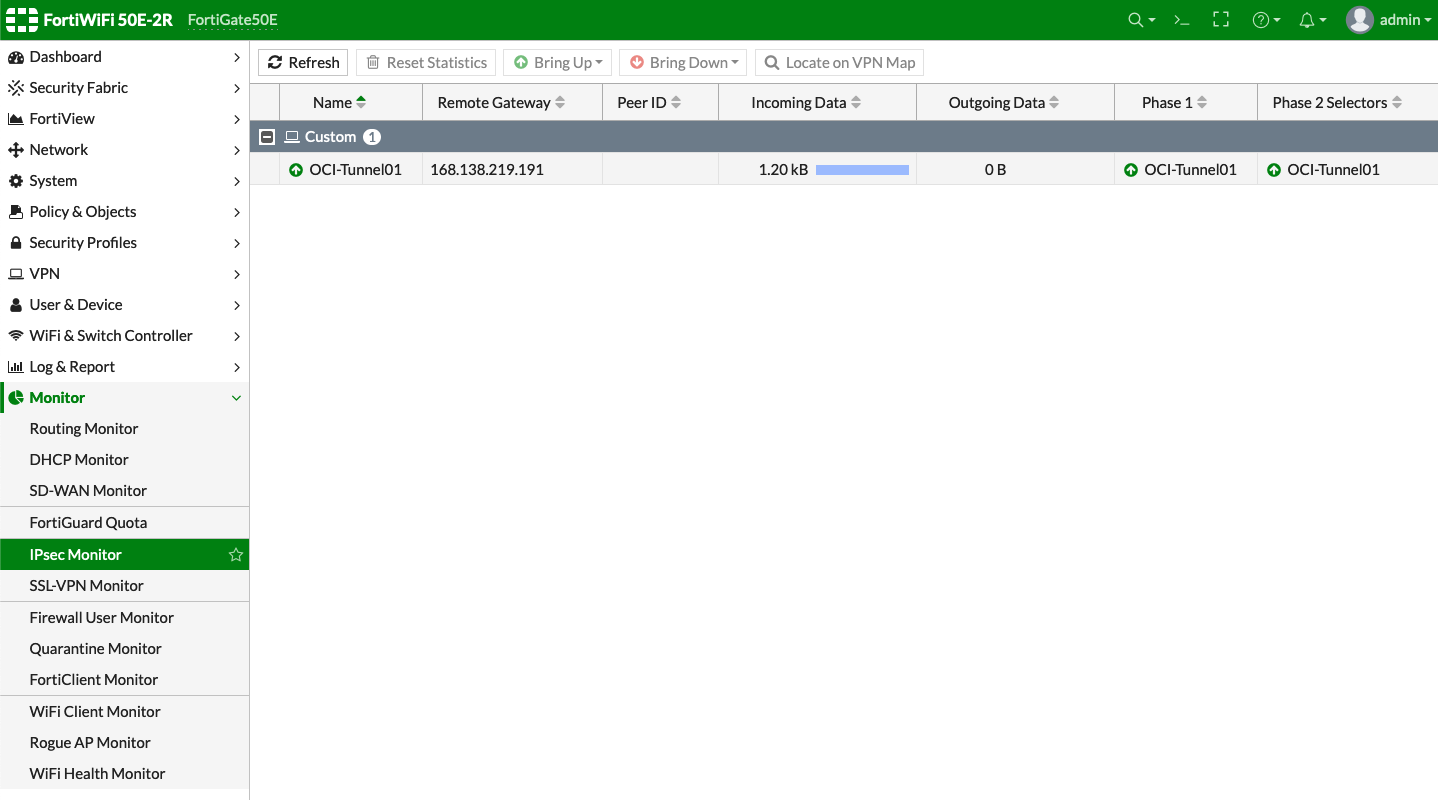This screenshot has height=800, width=1438.
Task: Sort tunnels by the Name column
Action: (337, 101)
